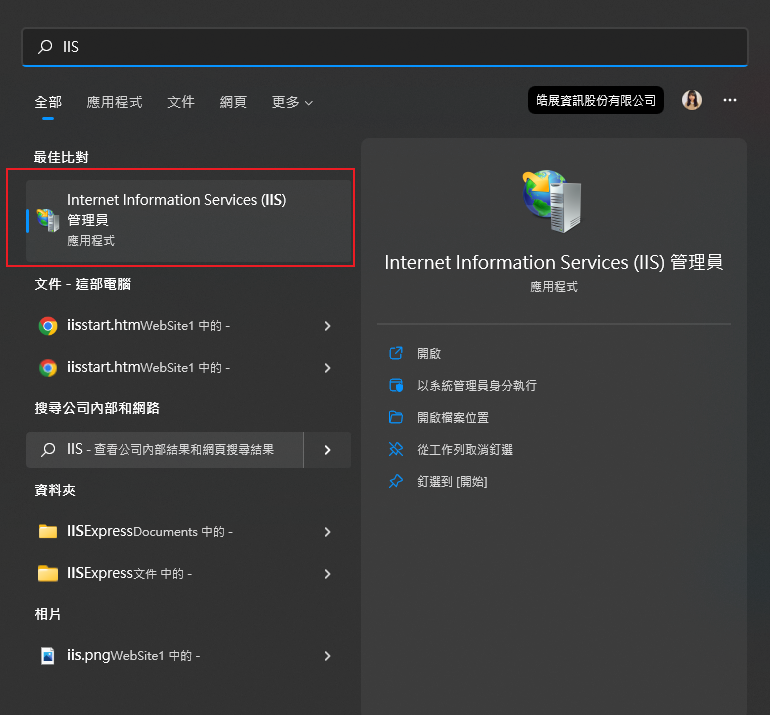Expand arrow for second iisstart.htm result
The image size is (770, 715).
328,368
